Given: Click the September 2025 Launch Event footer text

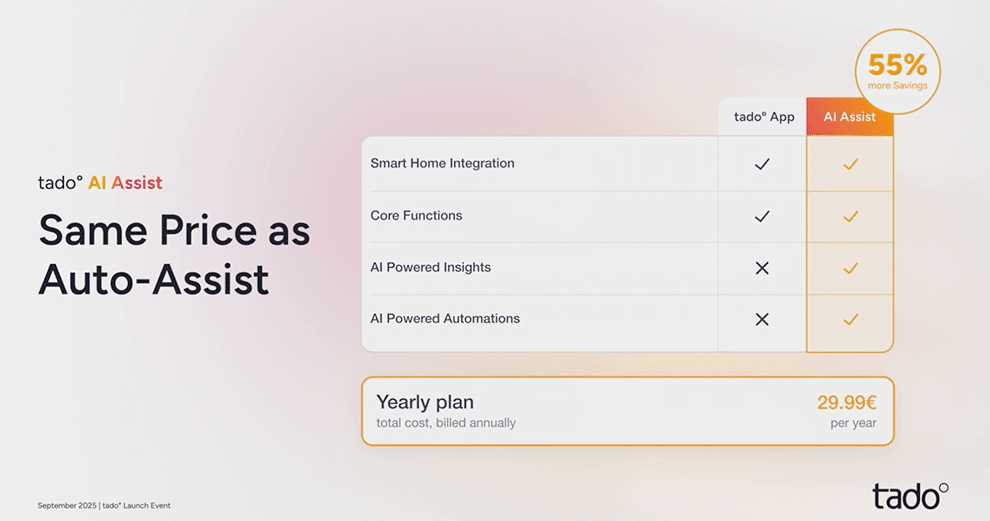Looking at the screenshot, I should [x=104, y=505].
